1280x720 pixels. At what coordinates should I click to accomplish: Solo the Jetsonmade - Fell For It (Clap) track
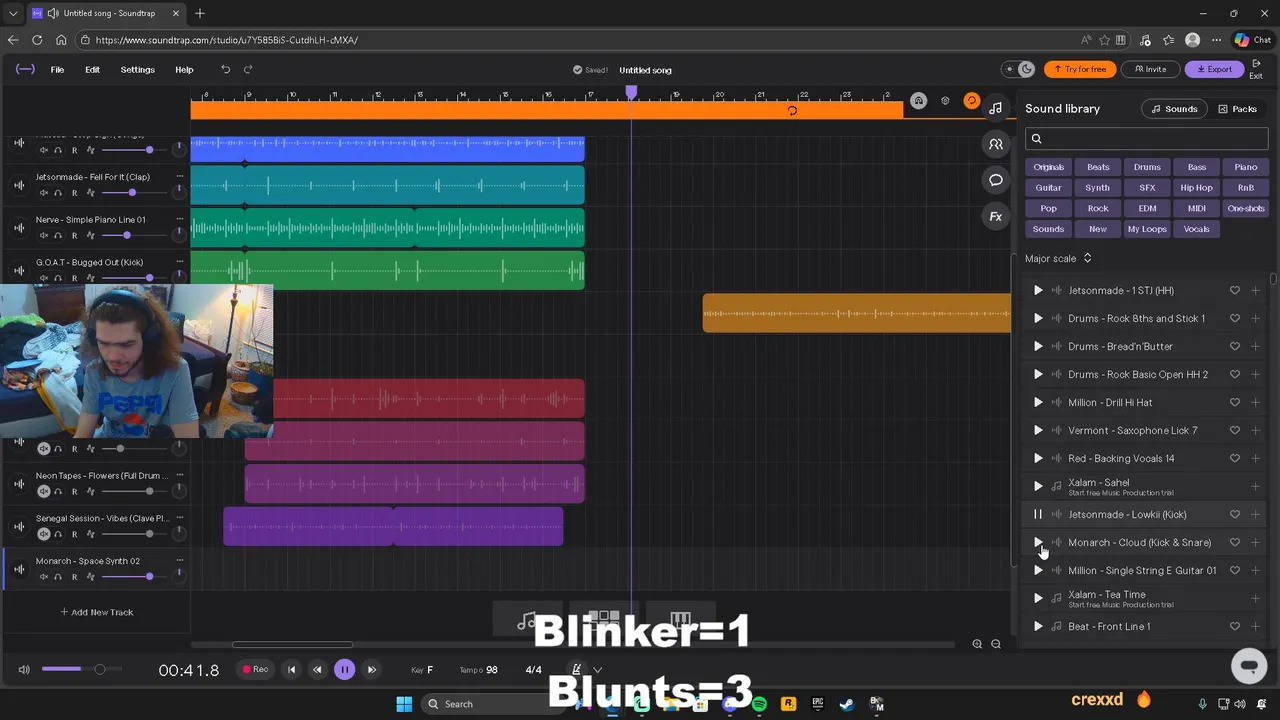tap(58, 192)
